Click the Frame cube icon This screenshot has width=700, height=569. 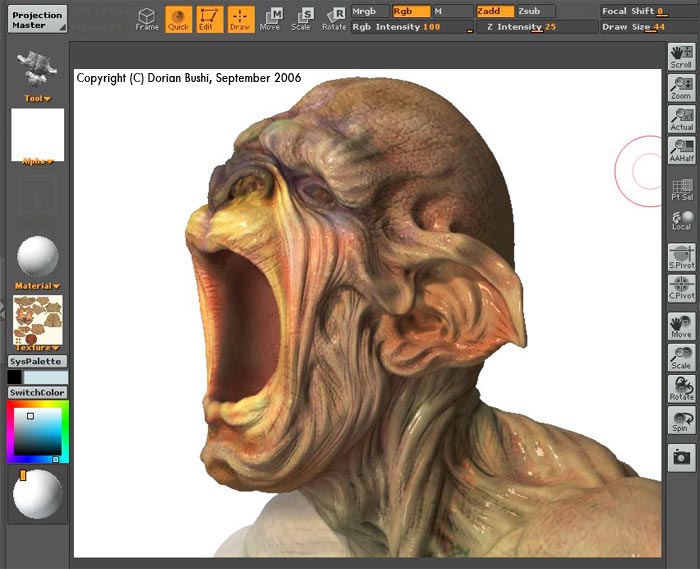(147, 19)
